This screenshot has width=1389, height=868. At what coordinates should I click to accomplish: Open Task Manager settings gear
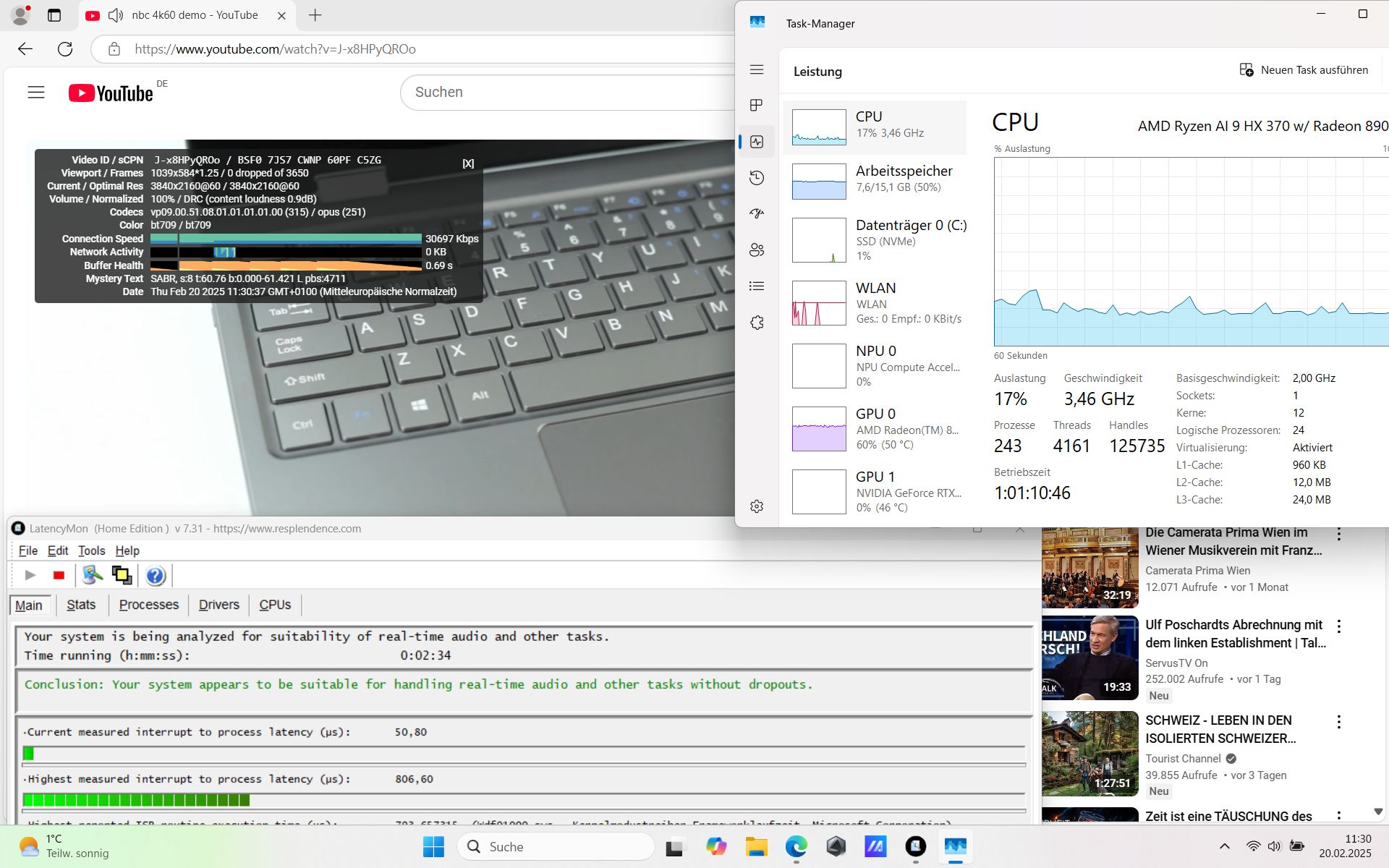[x=757, y=506]
